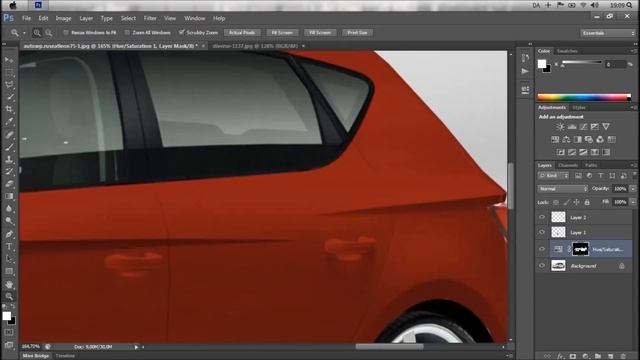The height and width of the screenshot is (360, 640).
Task: Hide Layer 2 with eye icon
Action: [542, 217]
